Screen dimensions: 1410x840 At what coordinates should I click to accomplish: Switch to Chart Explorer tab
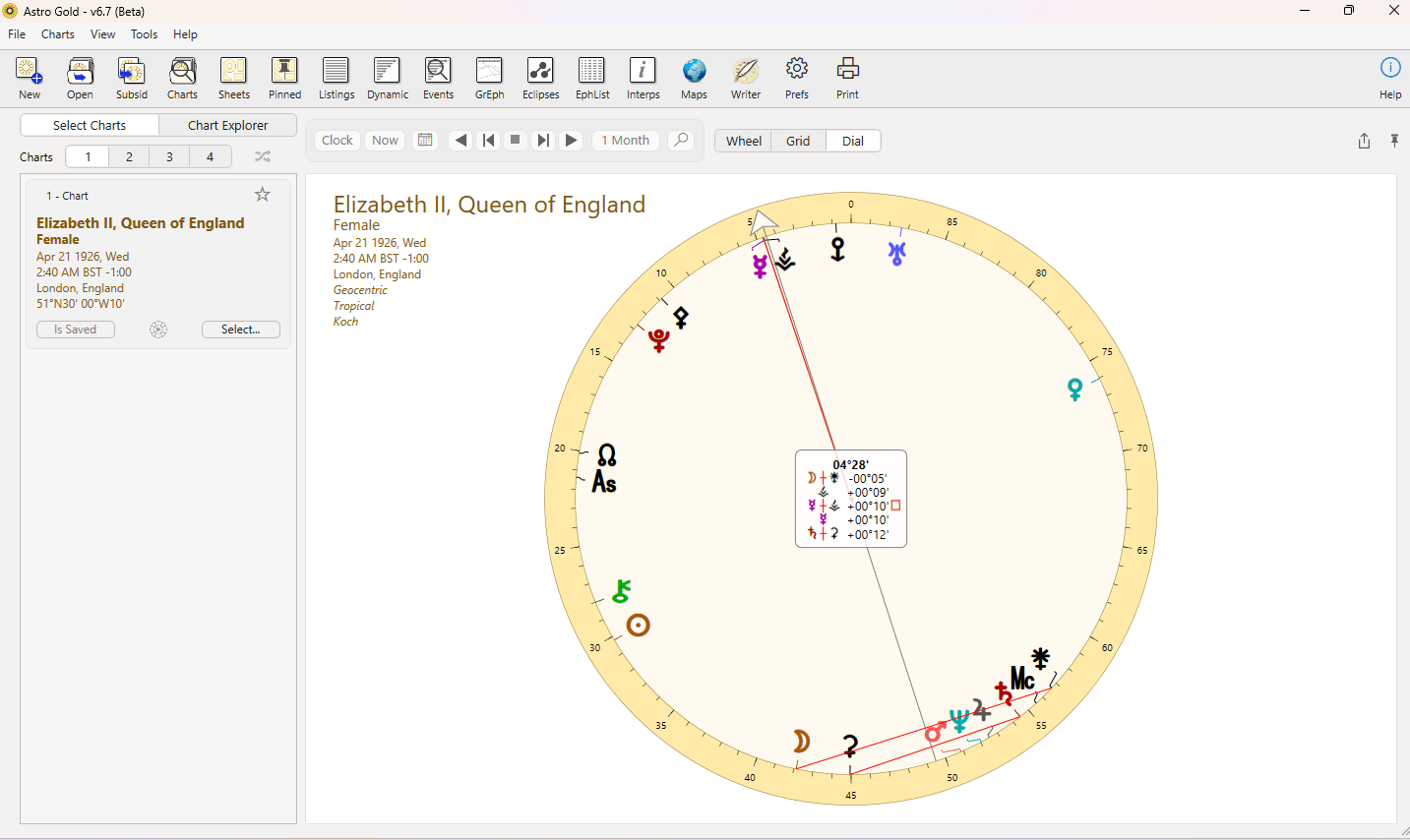click(x=227, y=125)
